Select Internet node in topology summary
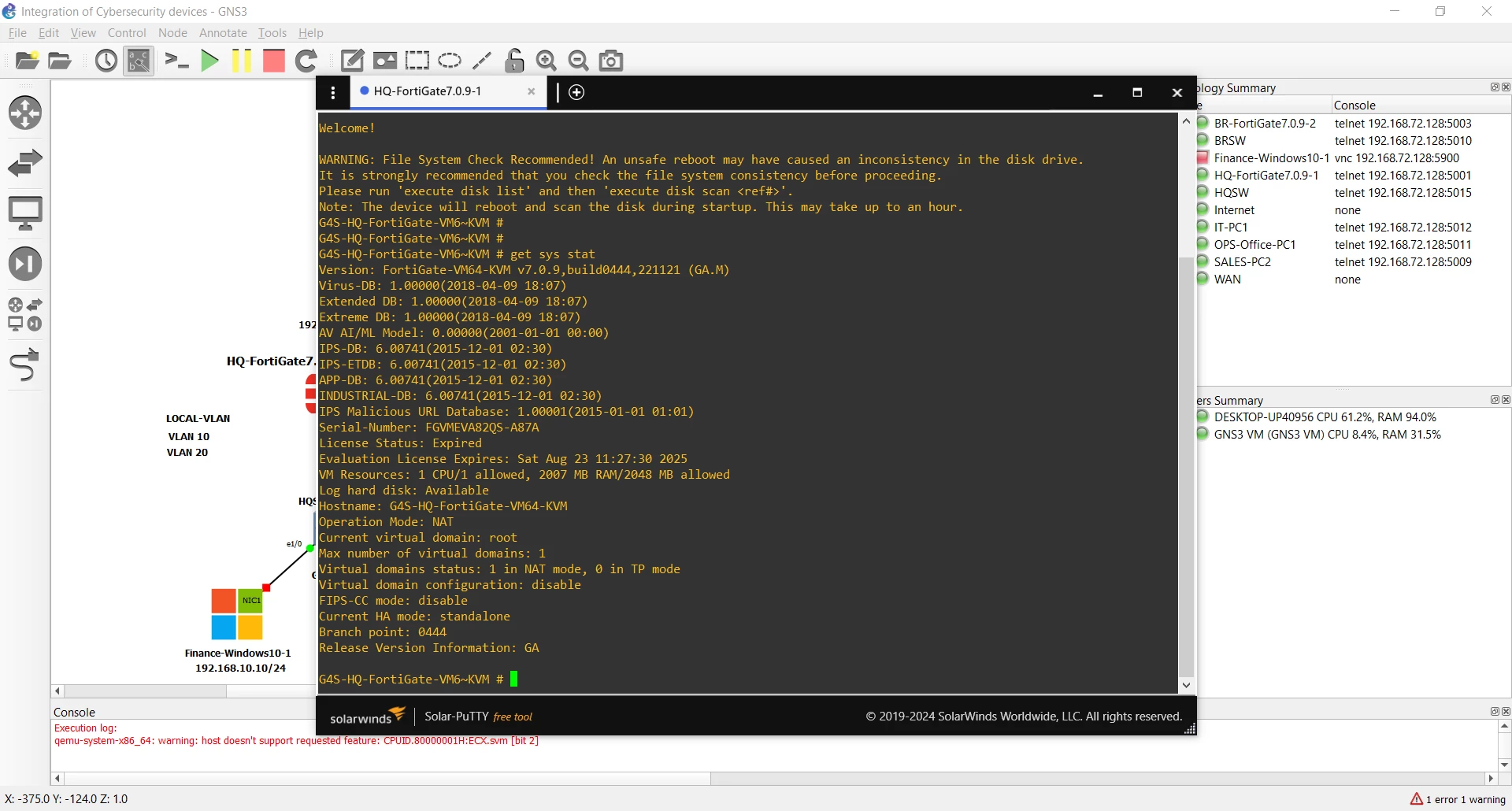Image resolution: width=1512 pixels, height=811 pixels. (1234, 210)
